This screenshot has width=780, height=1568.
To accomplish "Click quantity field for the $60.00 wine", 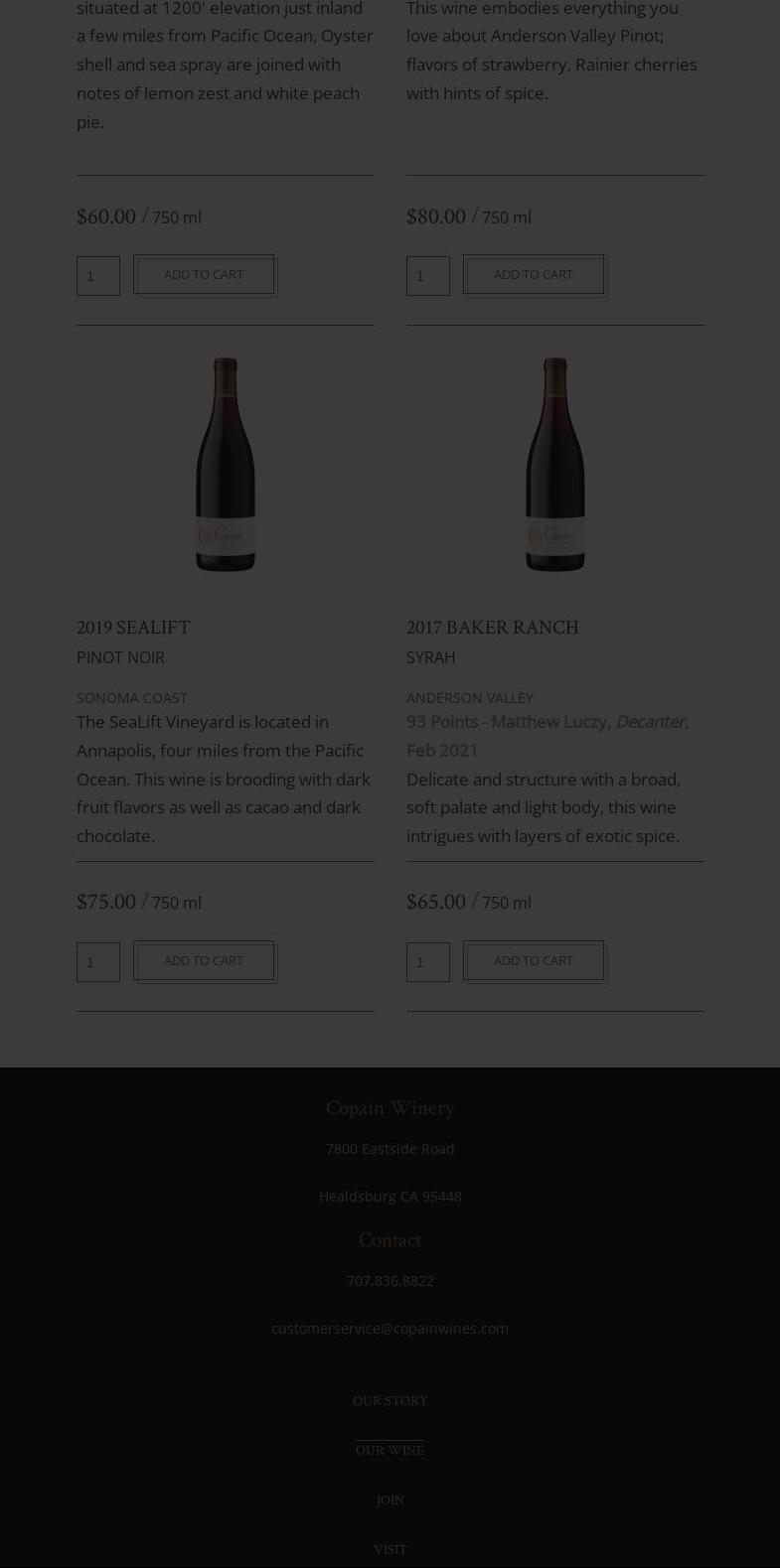I will click(98, 276).
